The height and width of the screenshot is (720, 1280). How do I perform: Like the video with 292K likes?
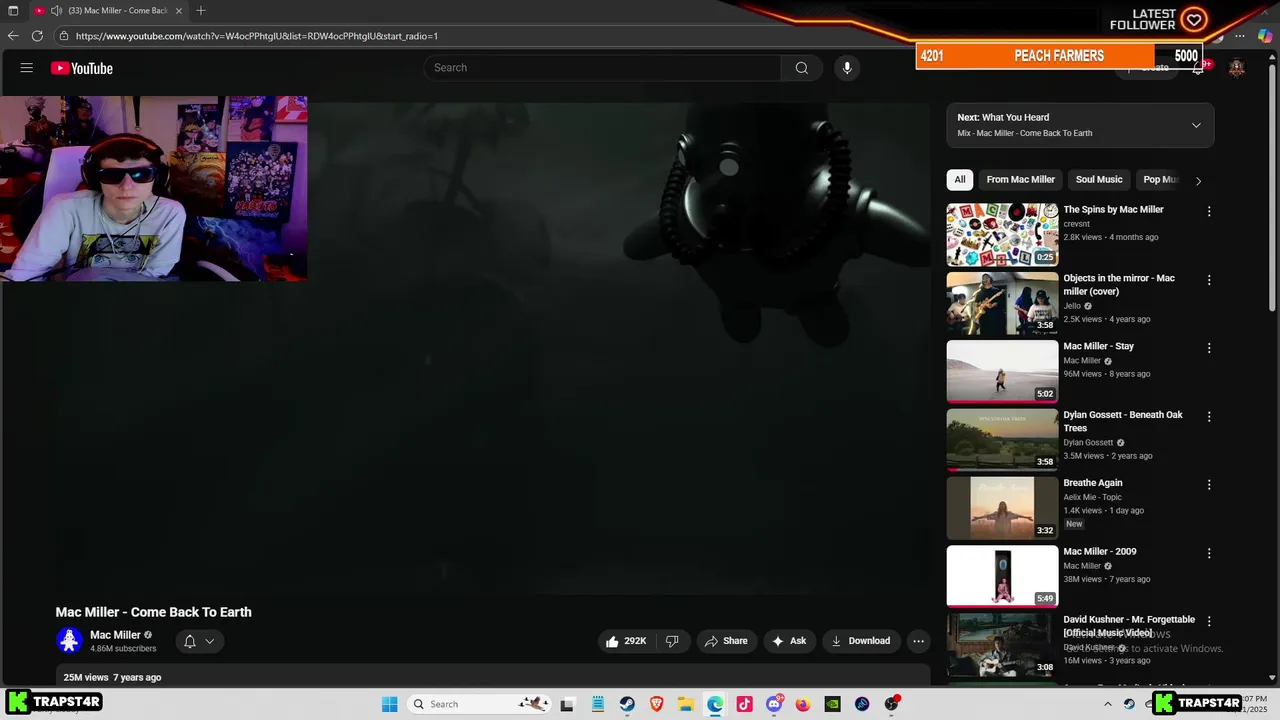coord(626,641)
